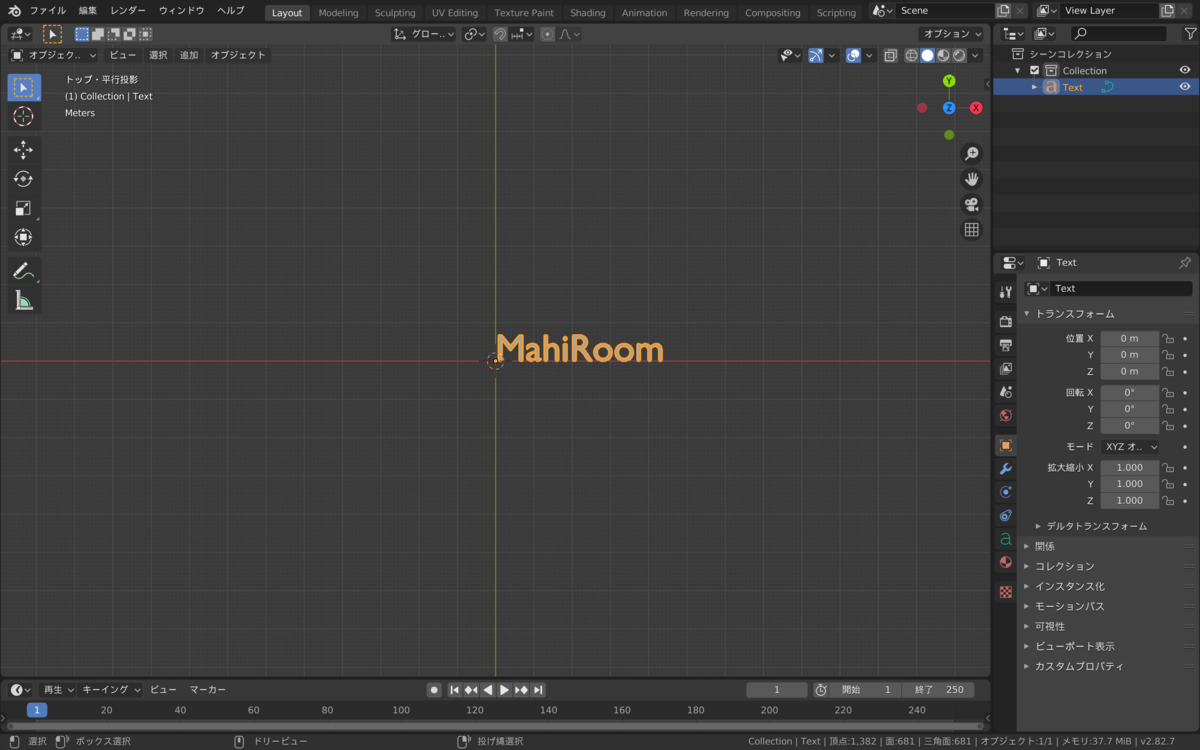The height and width of the screenshot is (750, 1200).
Task: Open the World properties tab
Action: (1005, 415)
